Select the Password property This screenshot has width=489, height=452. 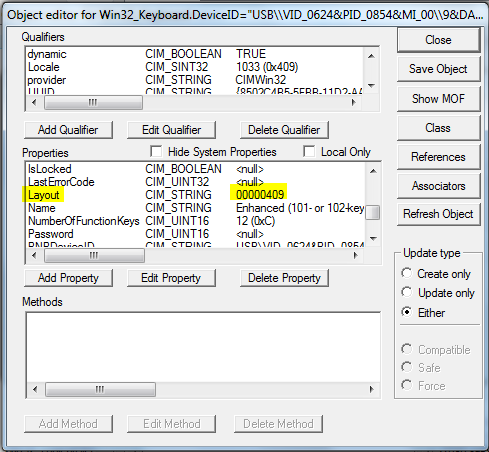click(196, 234)
